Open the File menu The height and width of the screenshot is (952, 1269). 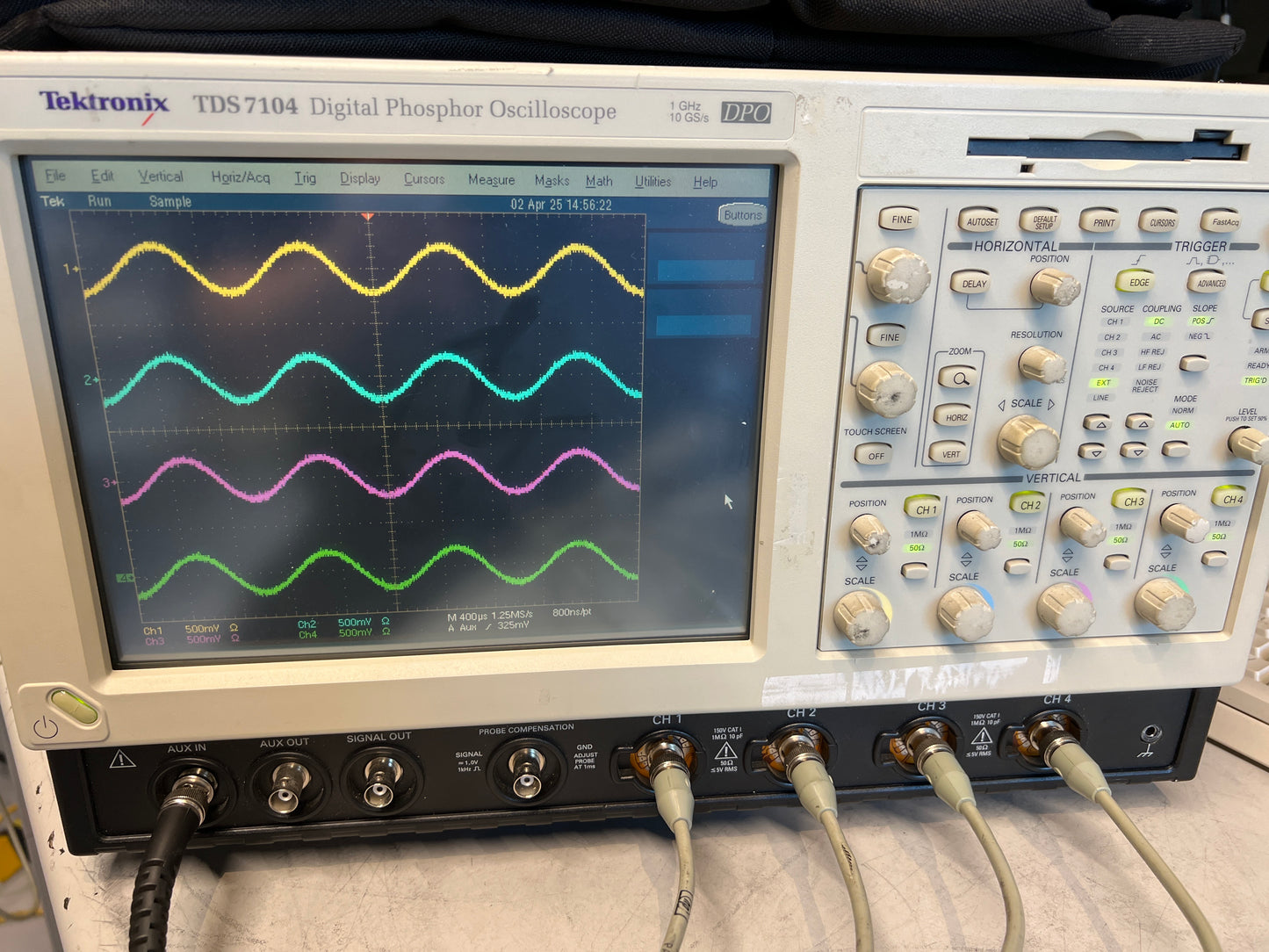(x=55, y=176)
